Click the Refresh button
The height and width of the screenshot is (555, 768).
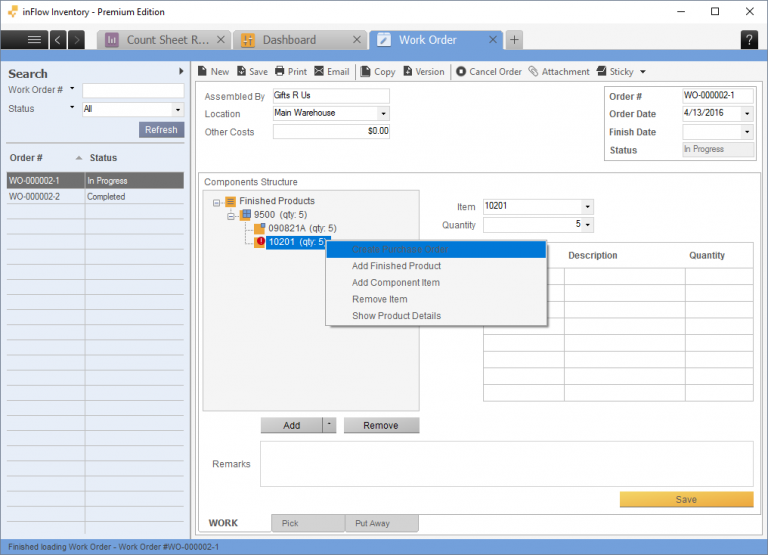(161, 130)
